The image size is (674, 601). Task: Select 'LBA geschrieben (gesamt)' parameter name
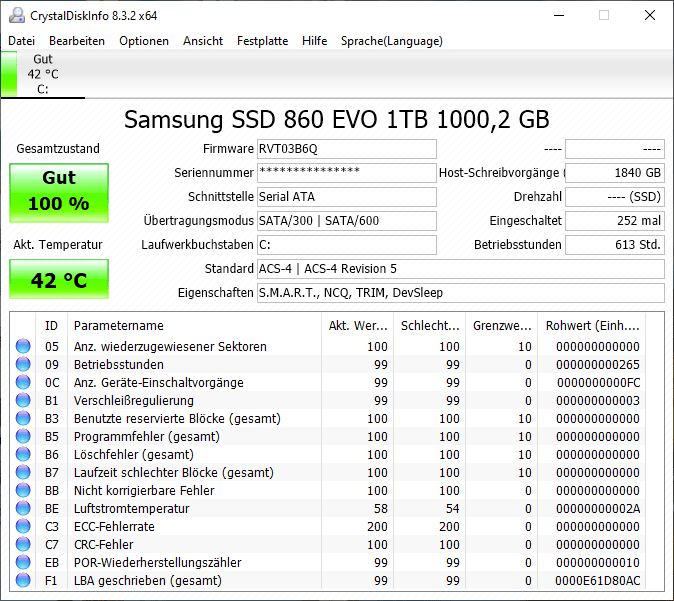[x=148, y=581]
